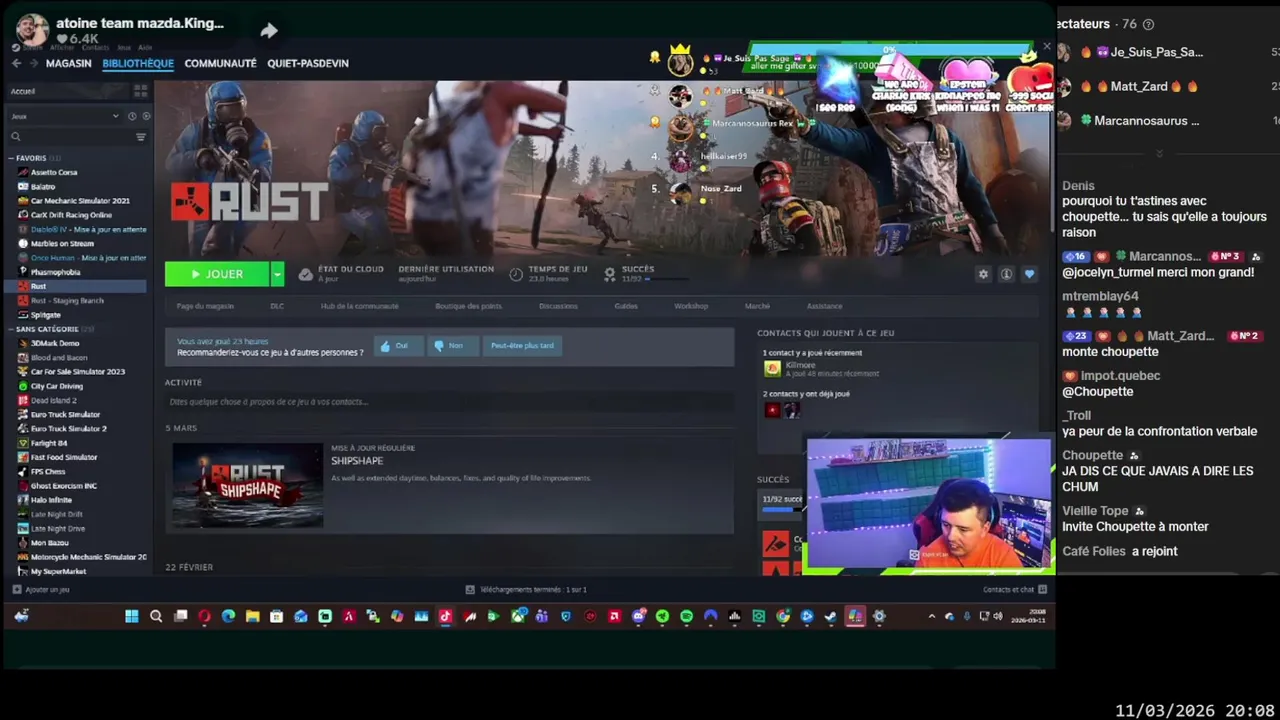This screenshot has height=720, width=1280.
Task: Open the MAGASIN tab
Action: point(68,63)
